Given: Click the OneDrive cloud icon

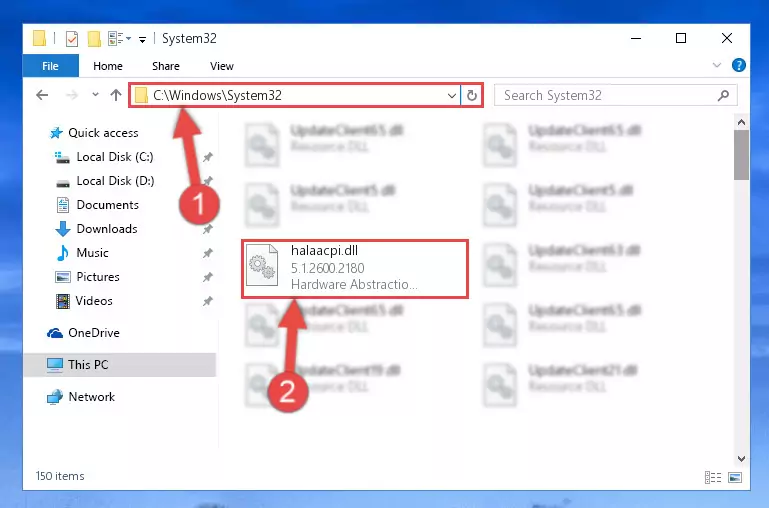Looking at the screenshot, I should click(55, 333).
